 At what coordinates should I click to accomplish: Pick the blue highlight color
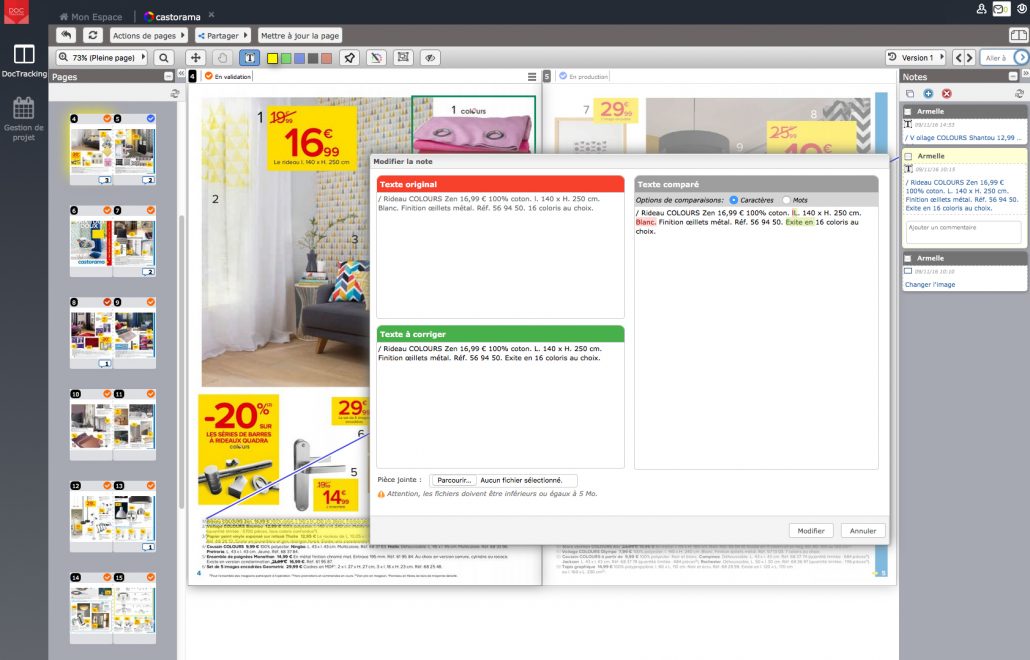click(300, 58)
